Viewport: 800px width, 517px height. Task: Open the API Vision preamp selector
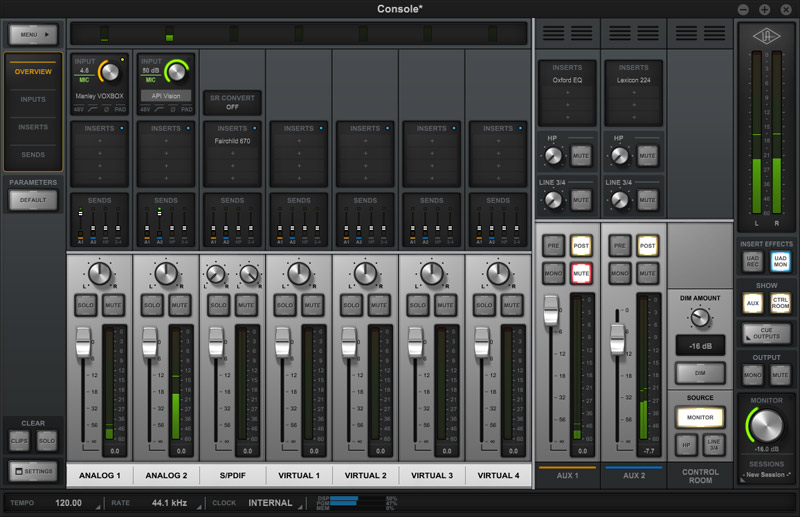(166, 96)
